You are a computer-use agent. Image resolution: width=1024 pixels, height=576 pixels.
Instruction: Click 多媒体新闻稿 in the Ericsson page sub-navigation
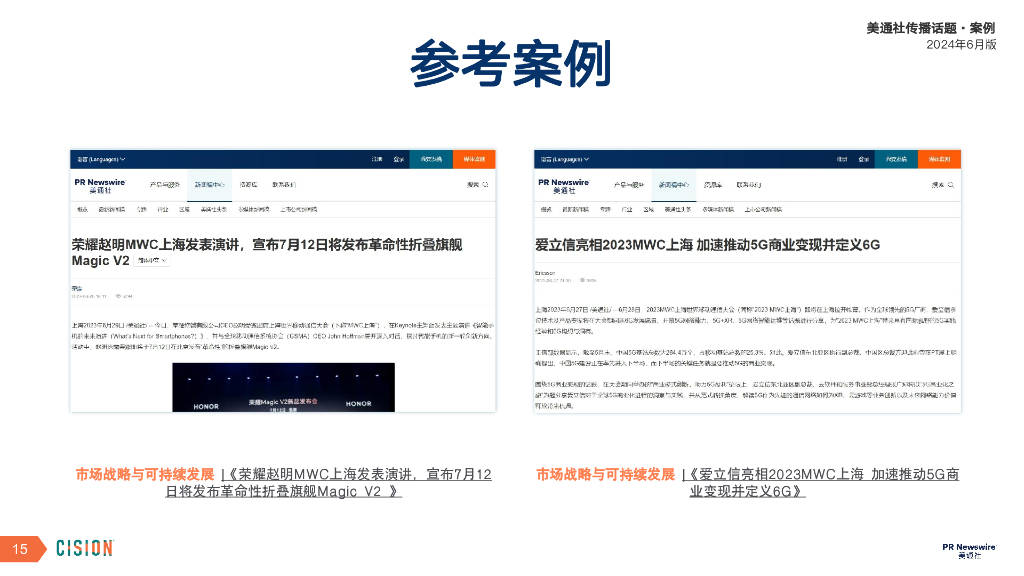(718, 210)
